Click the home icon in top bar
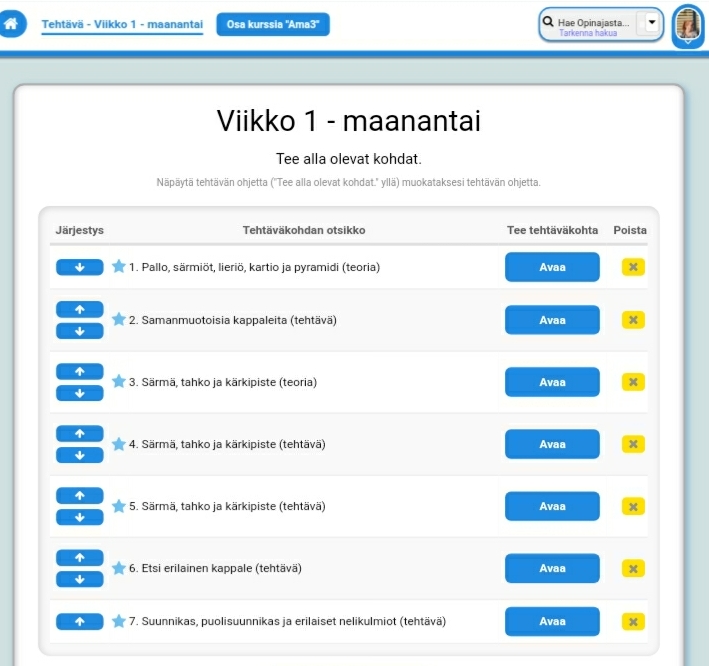 12,24
